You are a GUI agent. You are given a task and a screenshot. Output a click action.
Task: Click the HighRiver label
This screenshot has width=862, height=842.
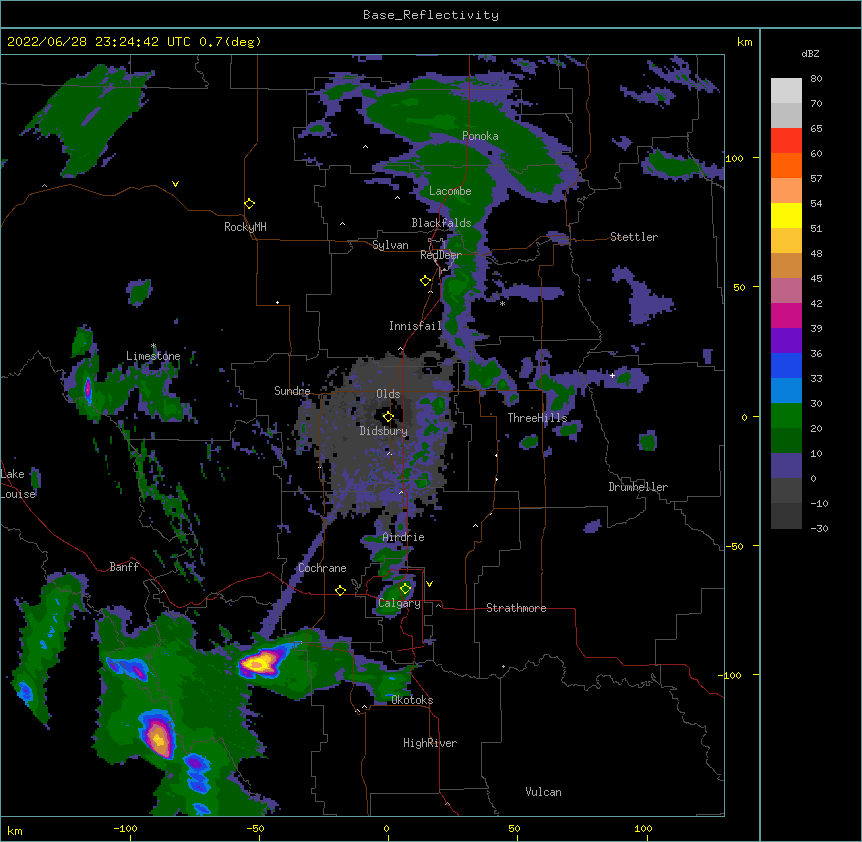click(430, 743)
